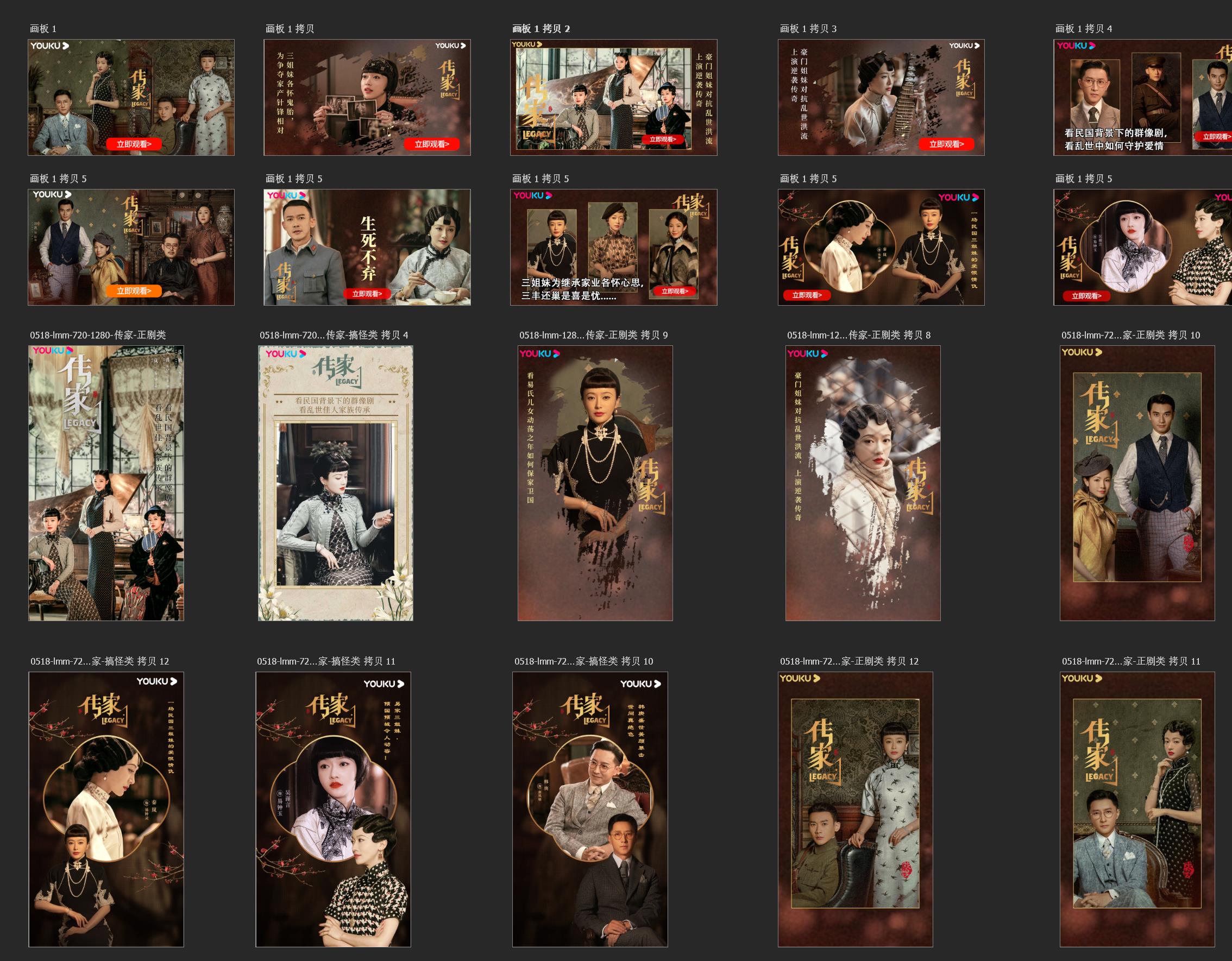
Task: Click YOUKU logo in 正剧类 拷贝 9 poster
Action: tap(539, 353)
